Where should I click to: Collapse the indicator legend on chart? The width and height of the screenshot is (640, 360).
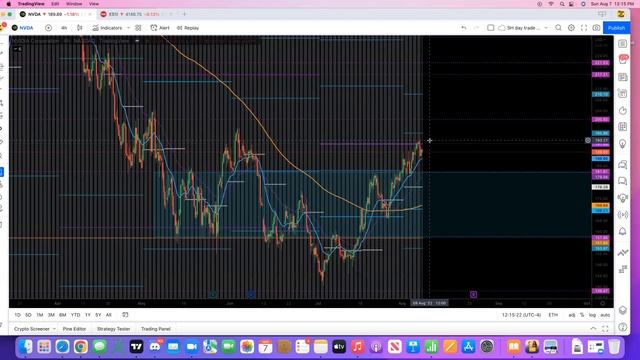pos(18,49)
